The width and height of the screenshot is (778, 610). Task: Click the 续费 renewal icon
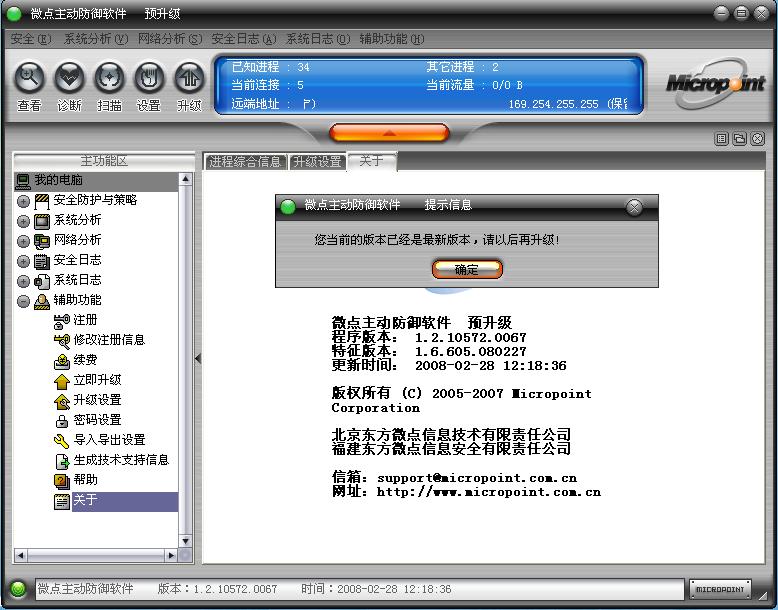pyautogui.click(x=62, y=361)
